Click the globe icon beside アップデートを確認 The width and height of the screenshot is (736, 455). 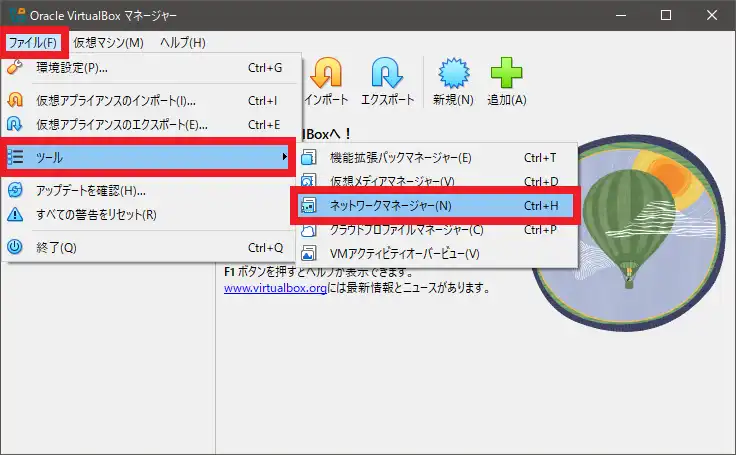15,190
